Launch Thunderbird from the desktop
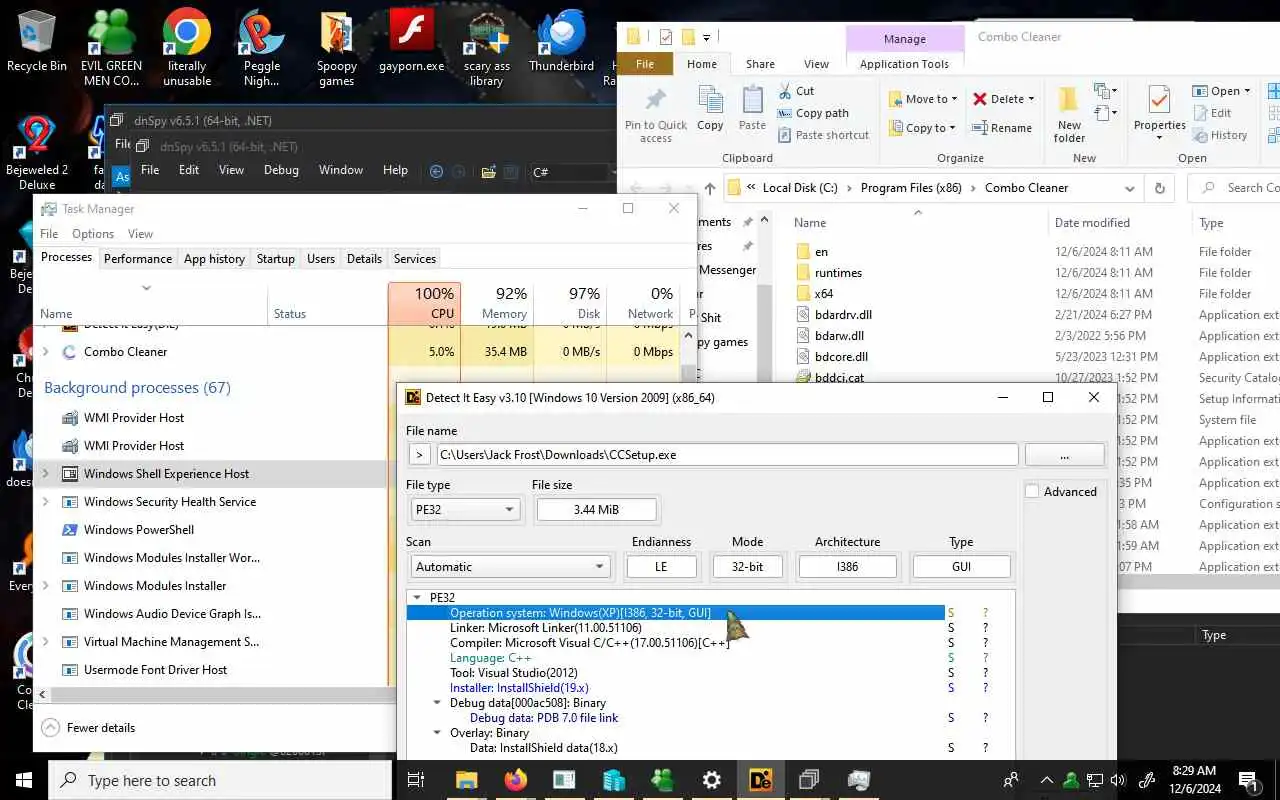 (561, 42)
